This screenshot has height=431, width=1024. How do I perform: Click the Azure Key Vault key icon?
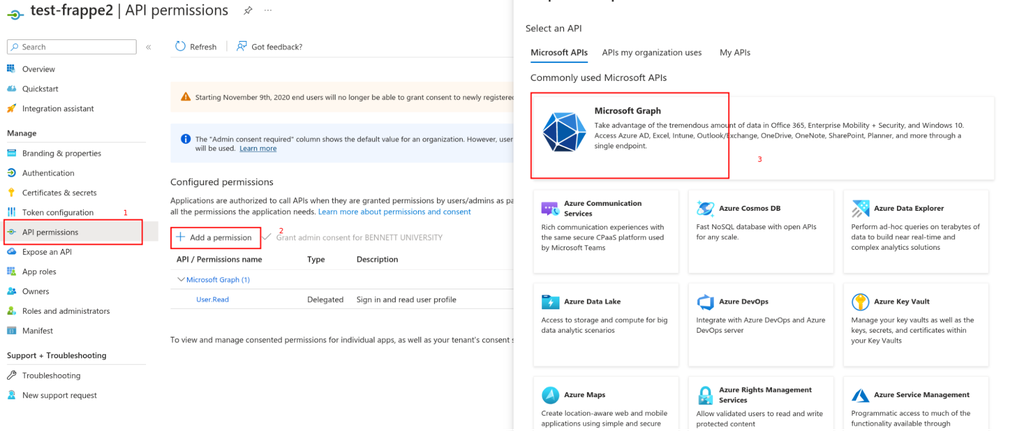click(x=860, y=302)
